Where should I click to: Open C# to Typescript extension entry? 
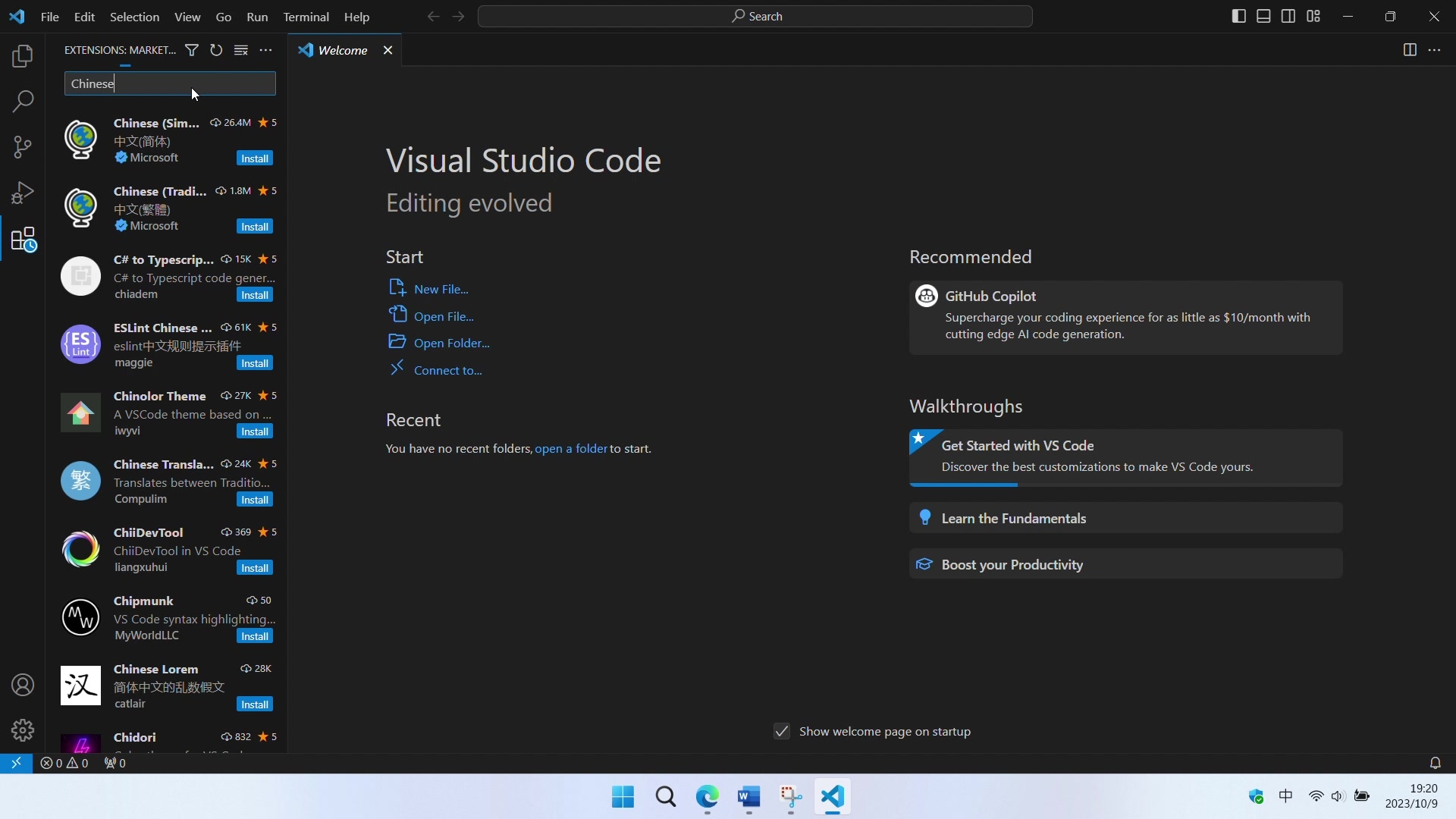click(167, 276)
